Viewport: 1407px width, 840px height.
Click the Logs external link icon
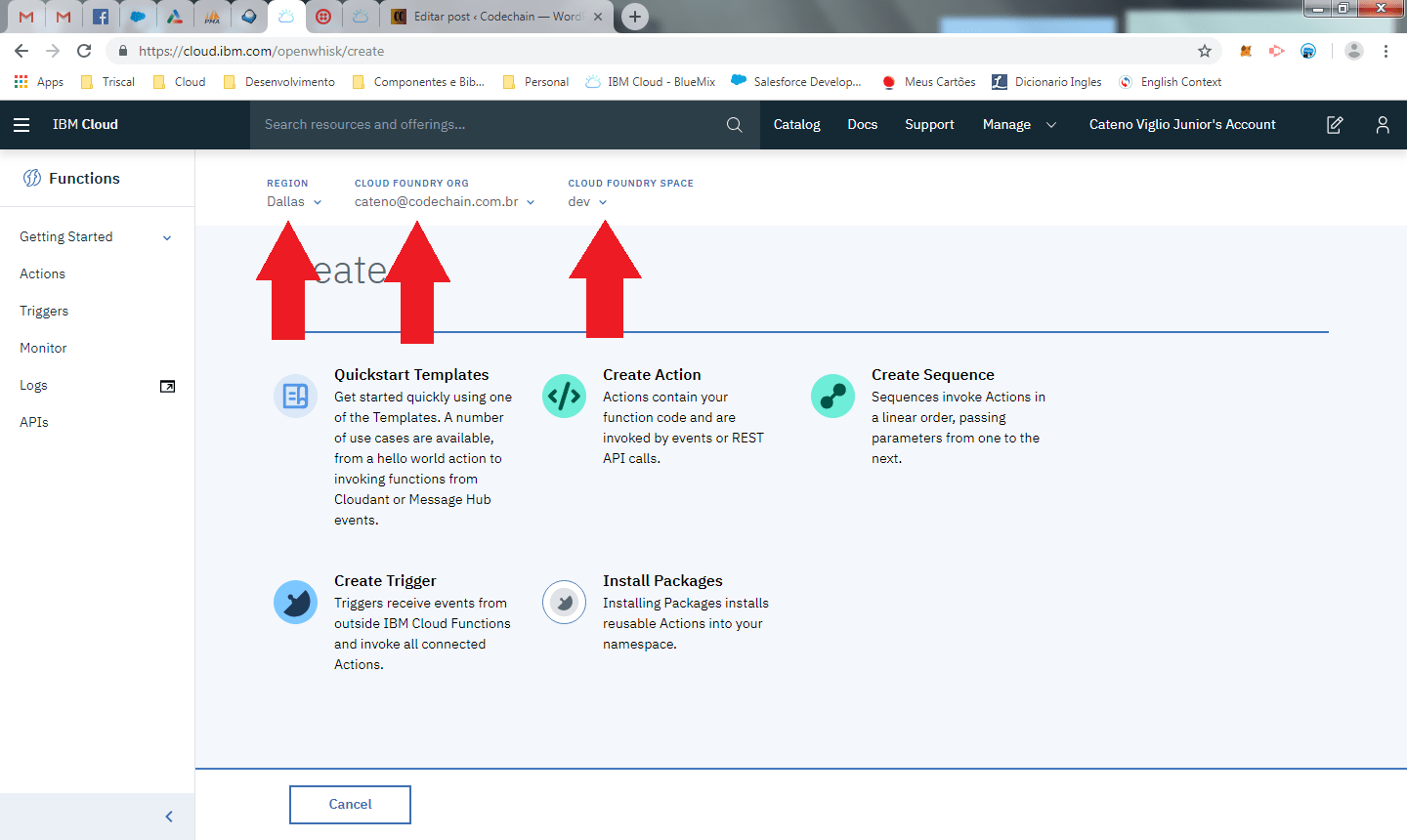[167, 386]
